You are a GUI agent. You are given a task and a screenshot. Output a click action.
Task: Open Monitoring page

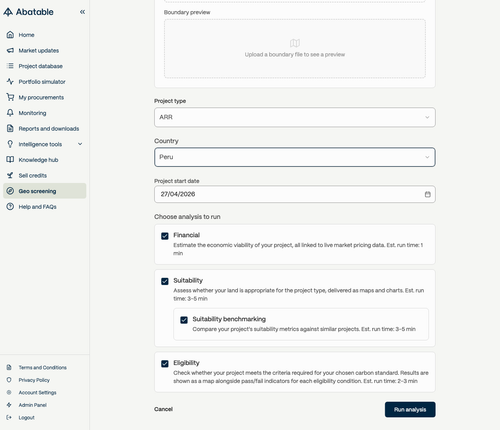45,113
